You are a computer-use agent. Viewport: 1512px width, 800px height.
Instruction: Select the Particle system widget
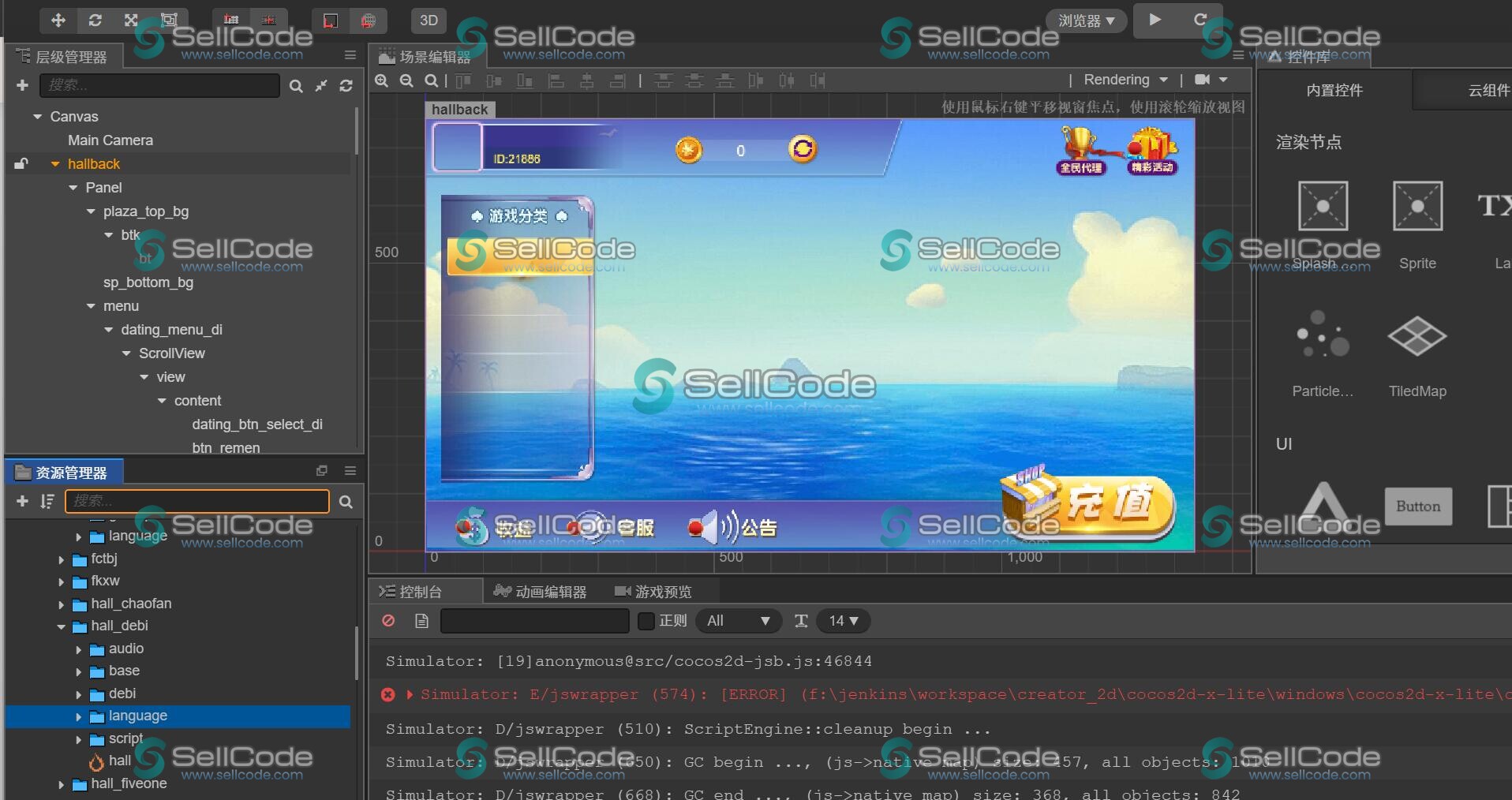(x=1323, y=355)
